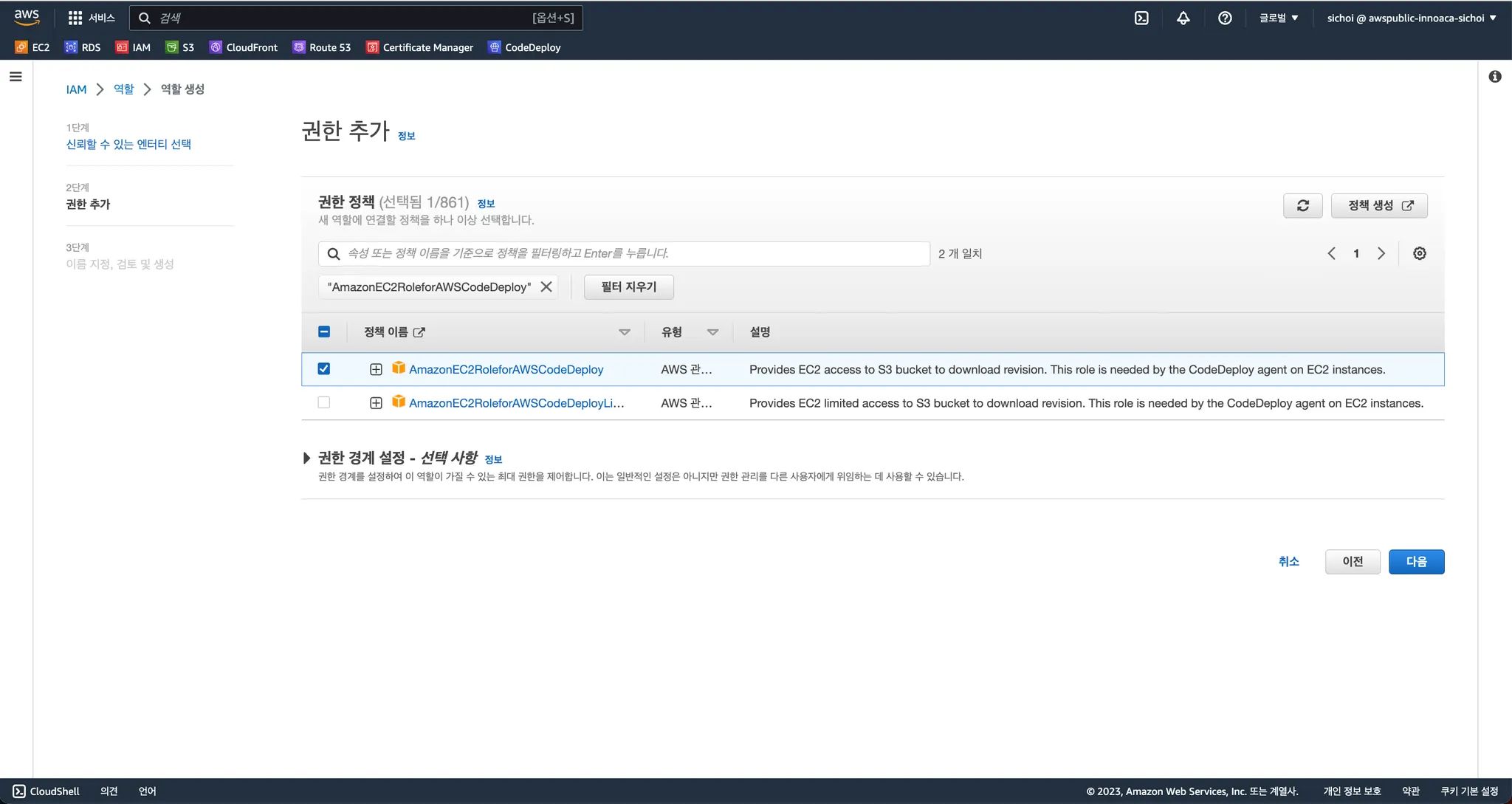Open the info panel icon at right
The height and width of the screenshot is (804, 1512).
click(1494, 77)
